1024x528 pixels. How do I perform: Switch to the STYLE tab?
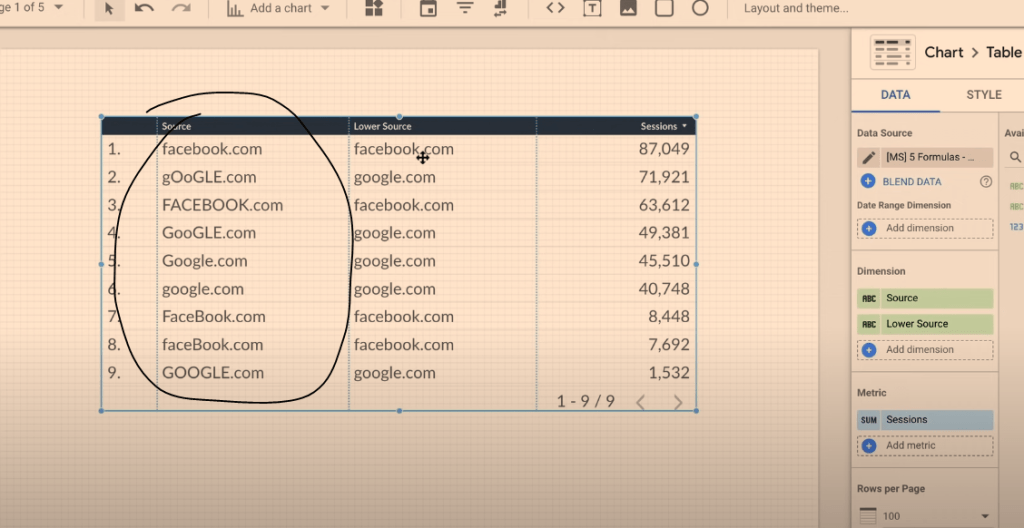[x=983, y=95]
